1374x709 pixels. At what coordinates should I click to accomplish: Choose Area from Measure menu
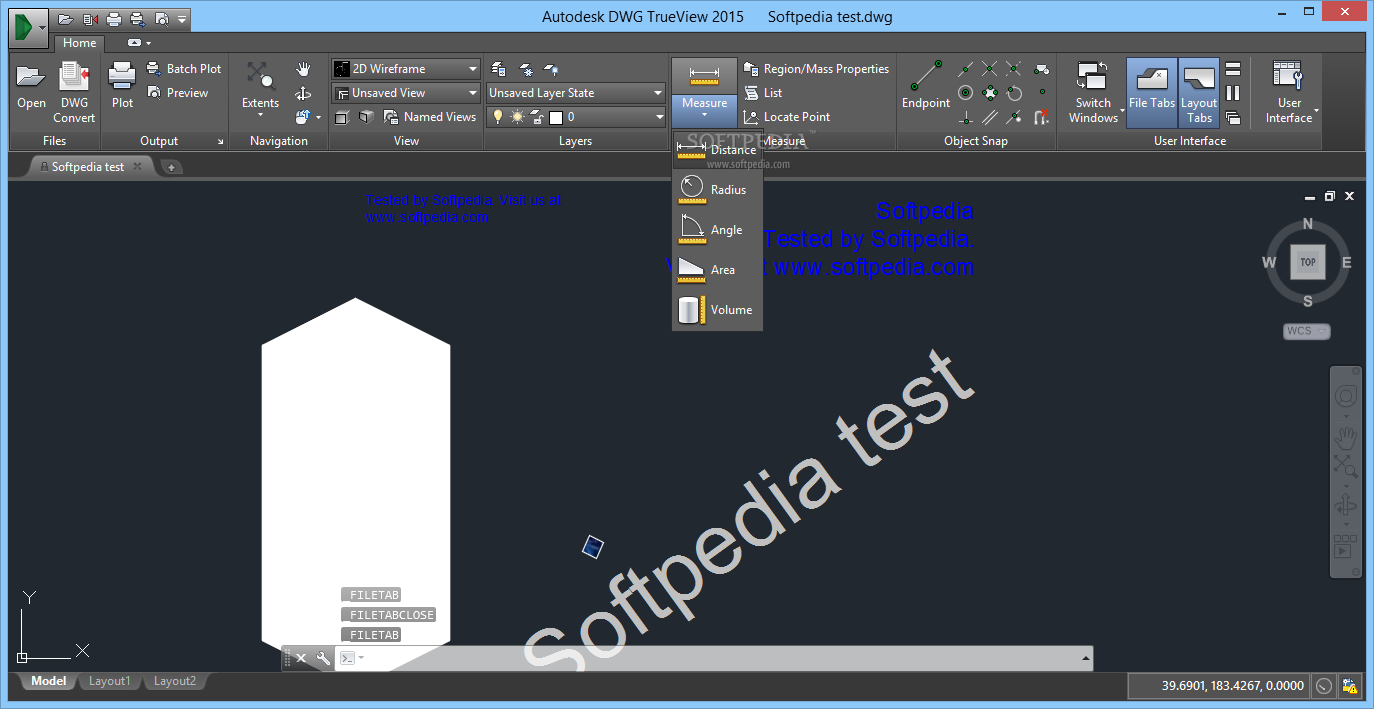718,270
